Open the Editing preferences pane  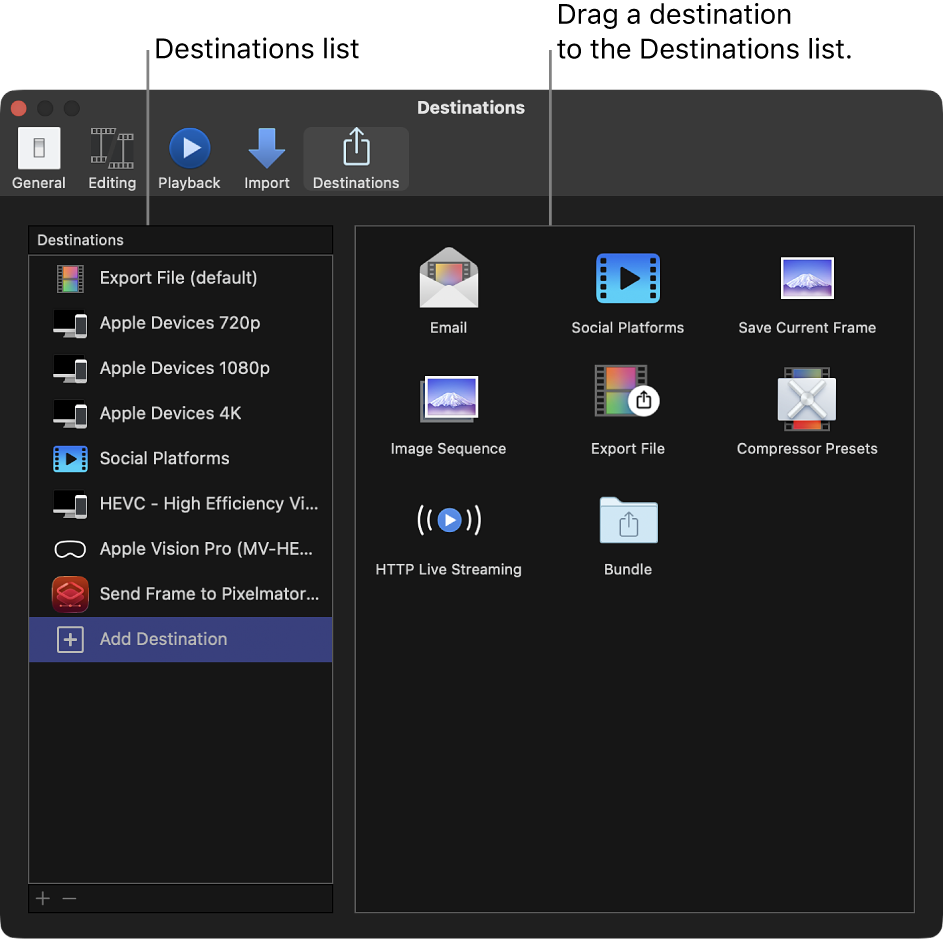[112, 159]
